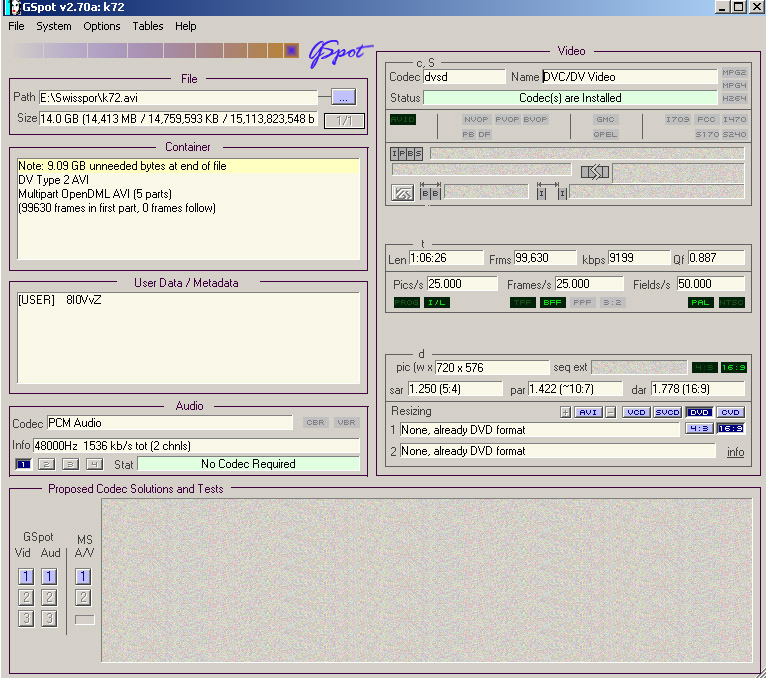This screenshot has width=766, height=678.
Task: Select the 16:9 resizing aspect button
Action: 730,428
